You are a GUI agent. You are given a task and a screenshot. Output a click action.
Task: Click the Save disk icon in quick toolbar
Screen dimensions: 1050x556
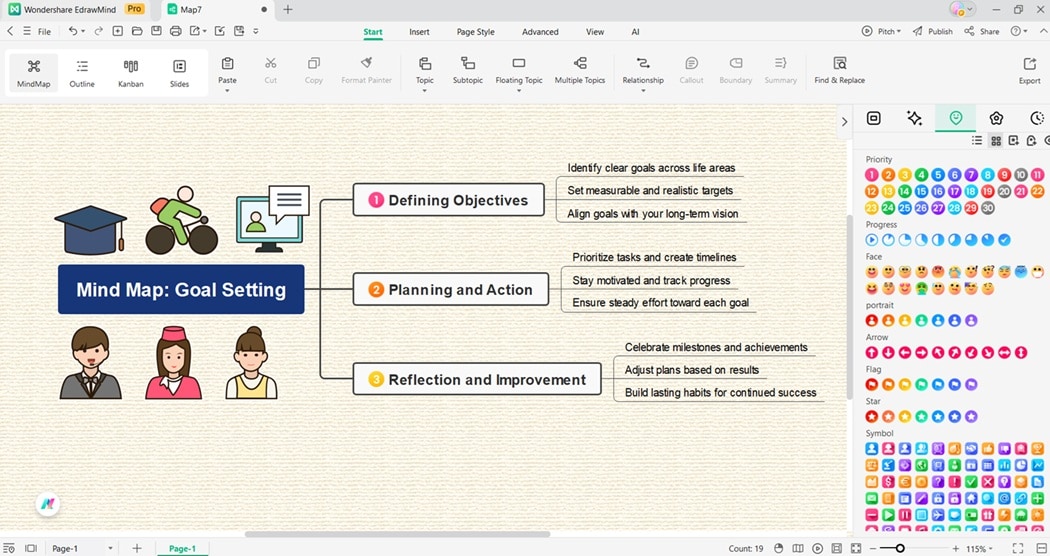(x=156, y=31)
